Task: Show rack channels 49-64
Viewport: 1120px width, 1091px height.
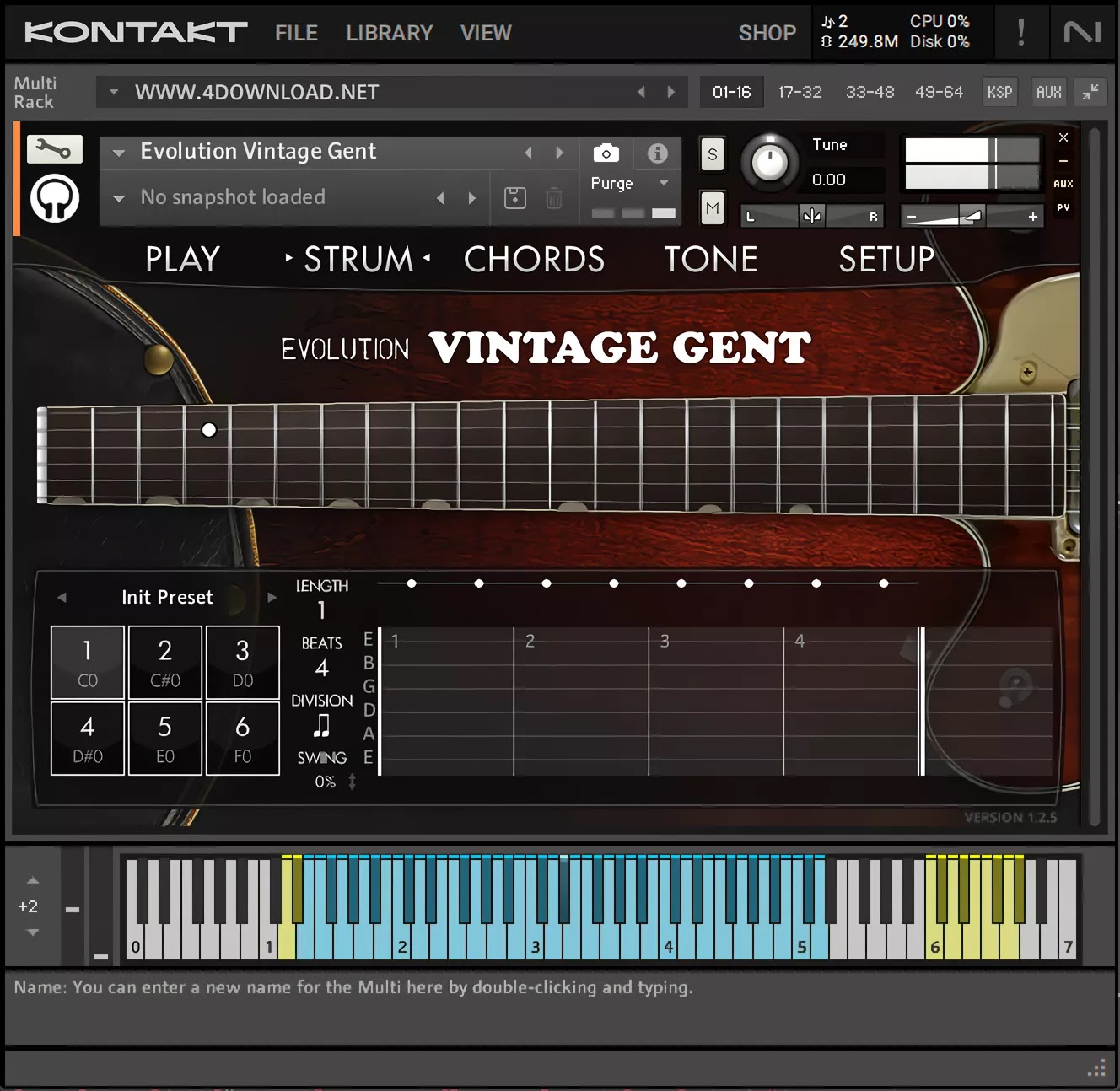Action: 939,92
